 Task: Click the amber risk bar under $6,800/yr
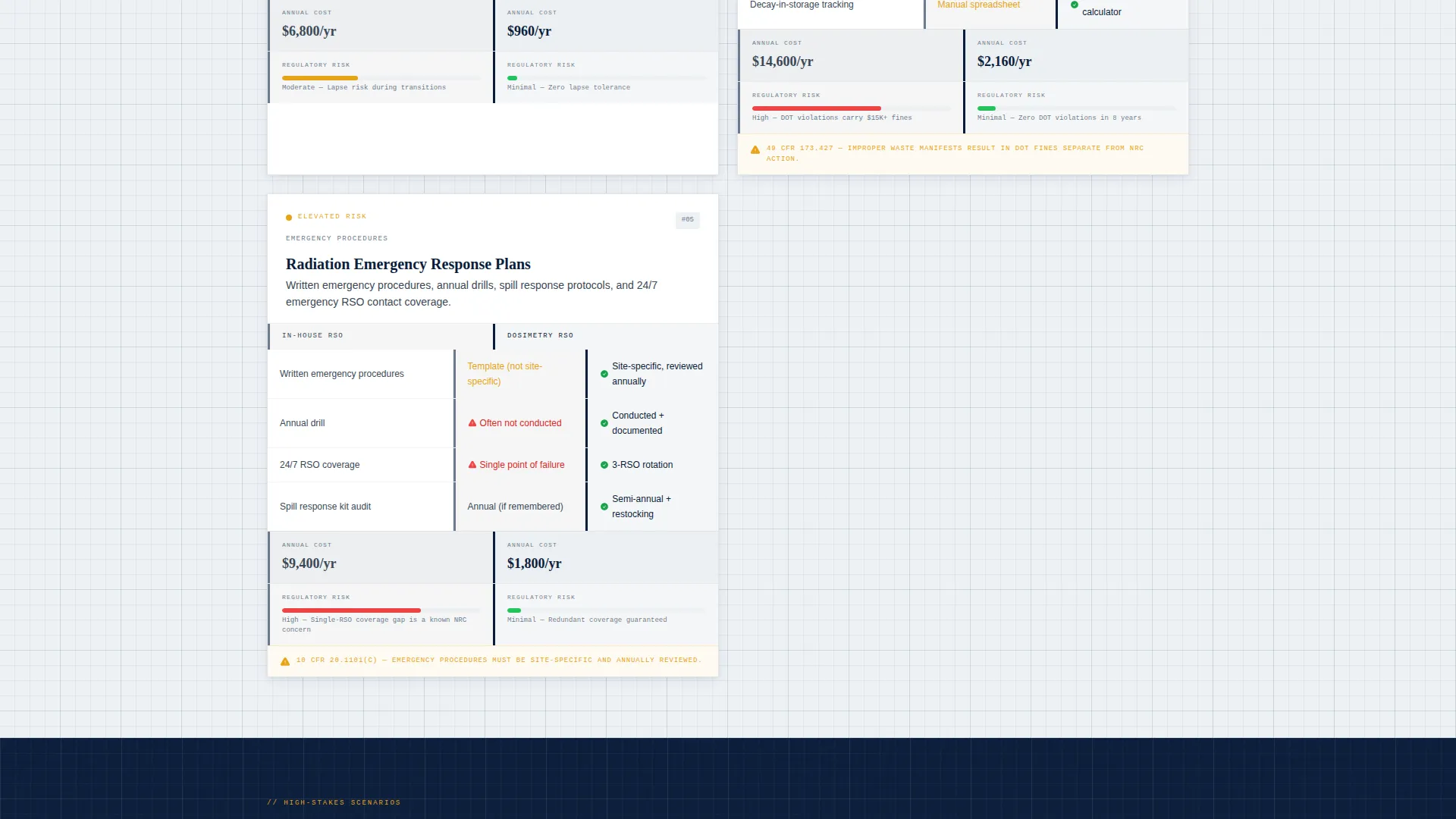(x=320, y=78)
